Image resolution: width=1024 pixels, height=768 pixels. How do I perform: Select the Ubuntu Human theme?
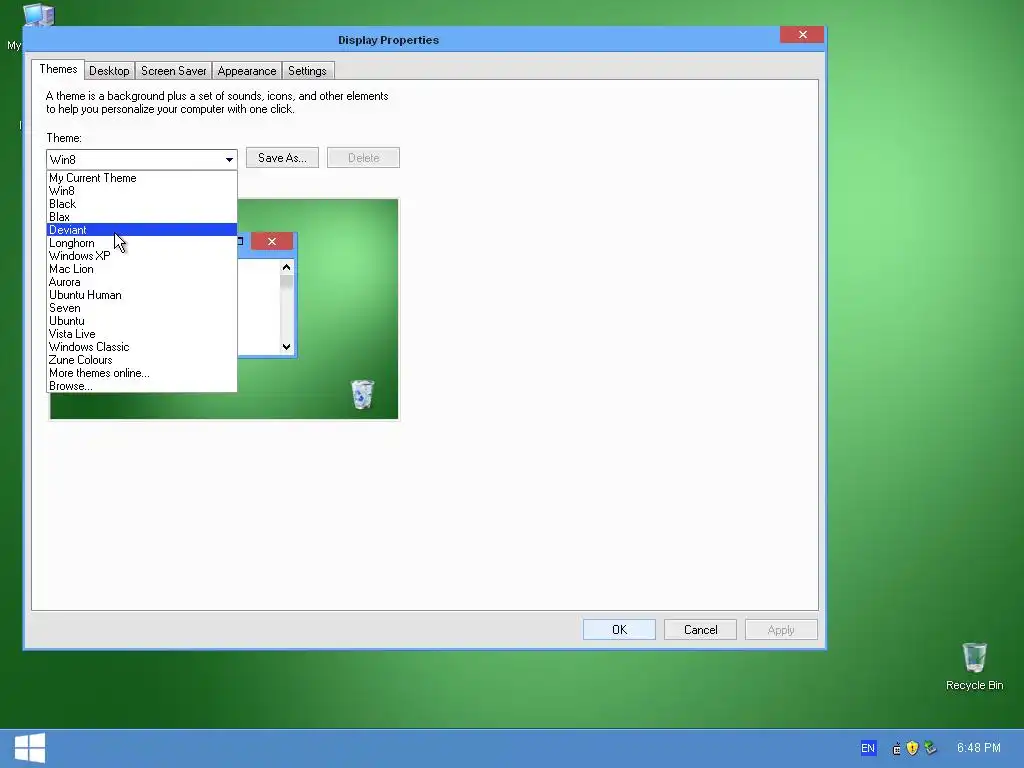[142, 295]
